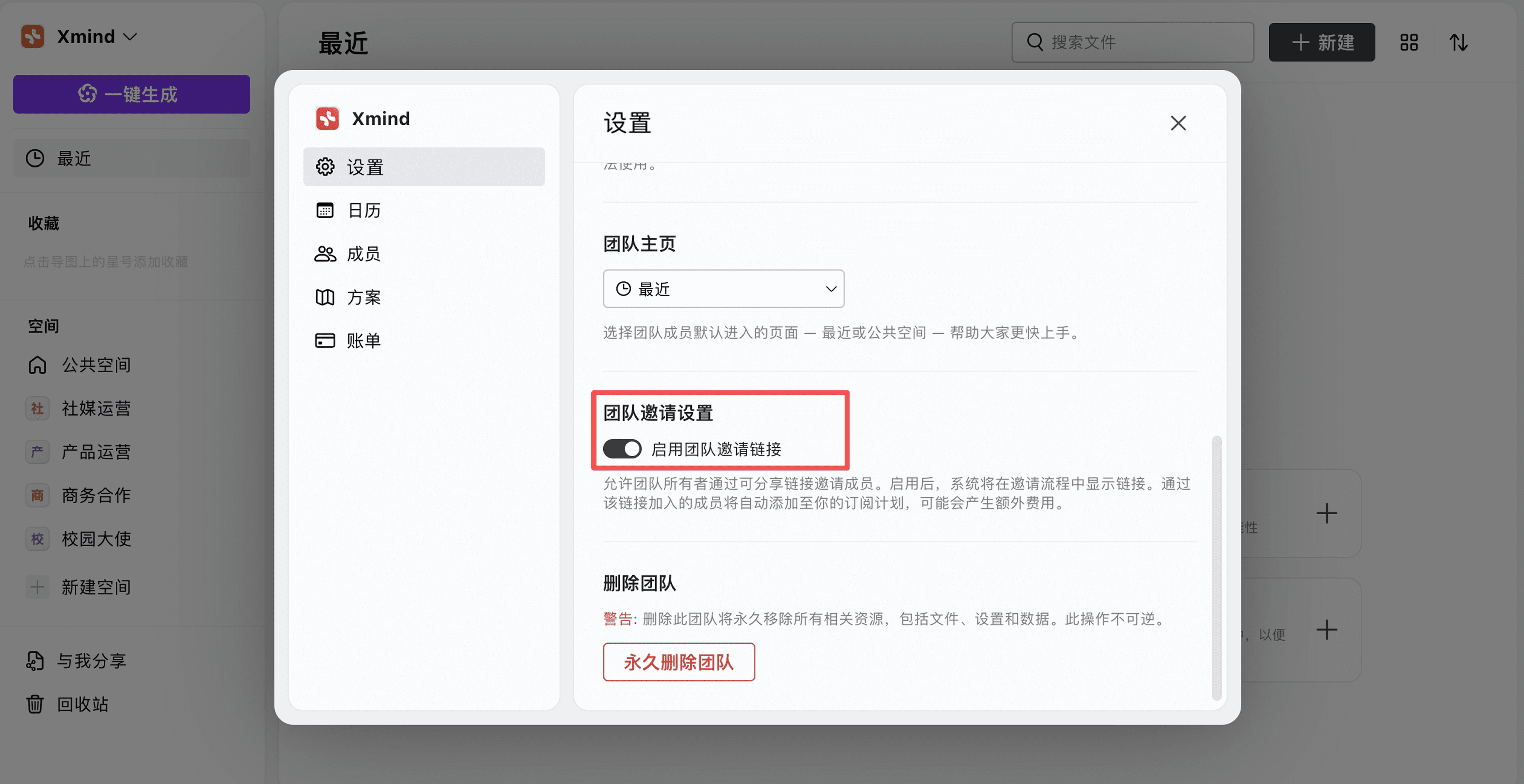The height and width of the screenshot is (784, 1524).
Task: Expand the Xmind workspace chevron menu
Action: pyautogui.click(x=130, y=37)
